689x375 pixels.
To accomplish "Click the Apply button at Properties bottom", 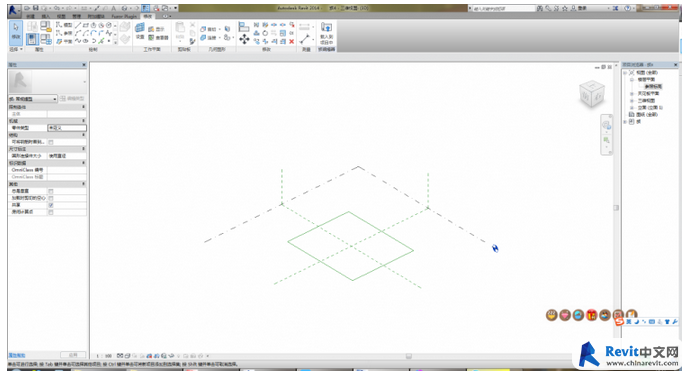I will point(73,355).
